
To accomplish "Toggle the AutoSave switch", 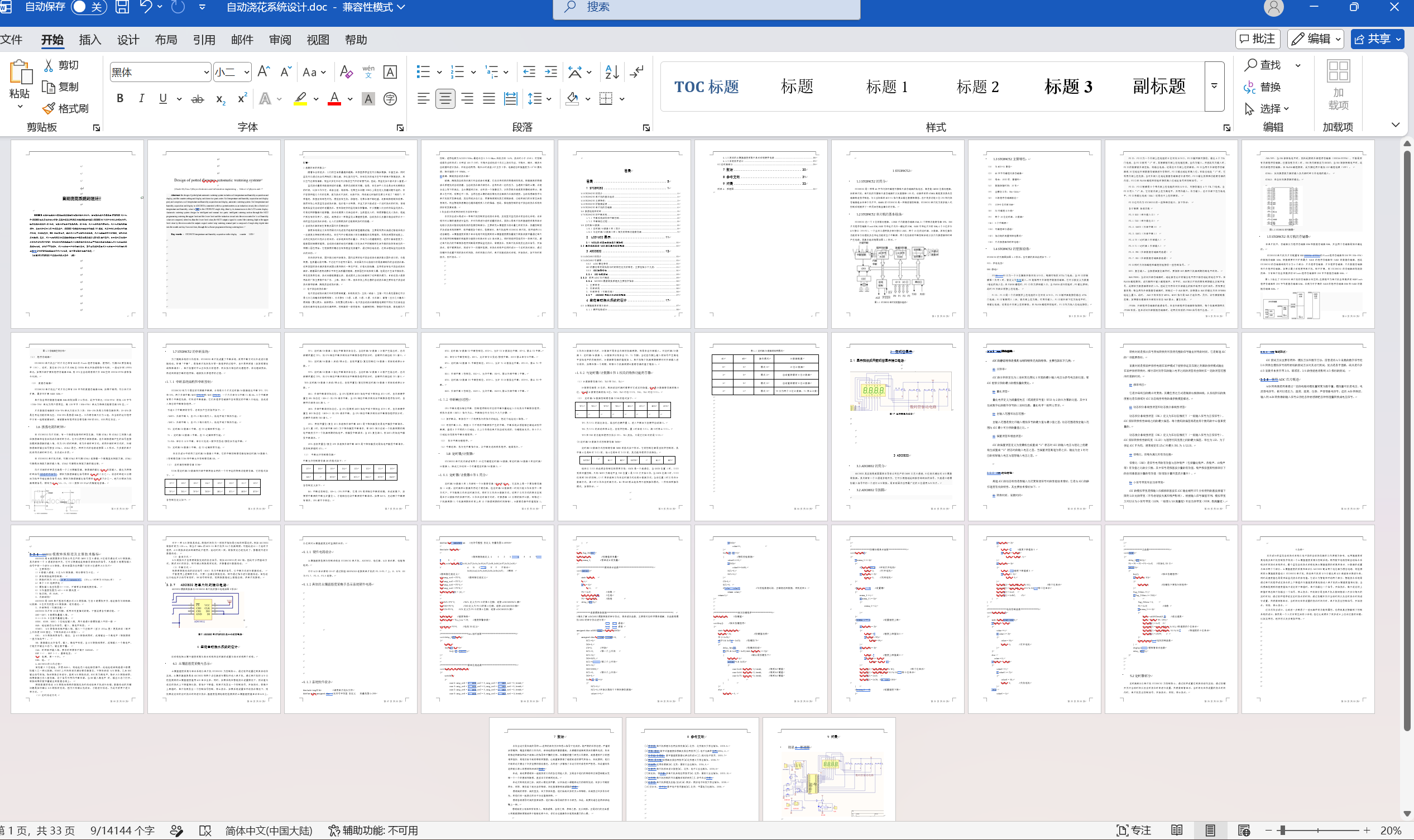I will click(89, 7).
